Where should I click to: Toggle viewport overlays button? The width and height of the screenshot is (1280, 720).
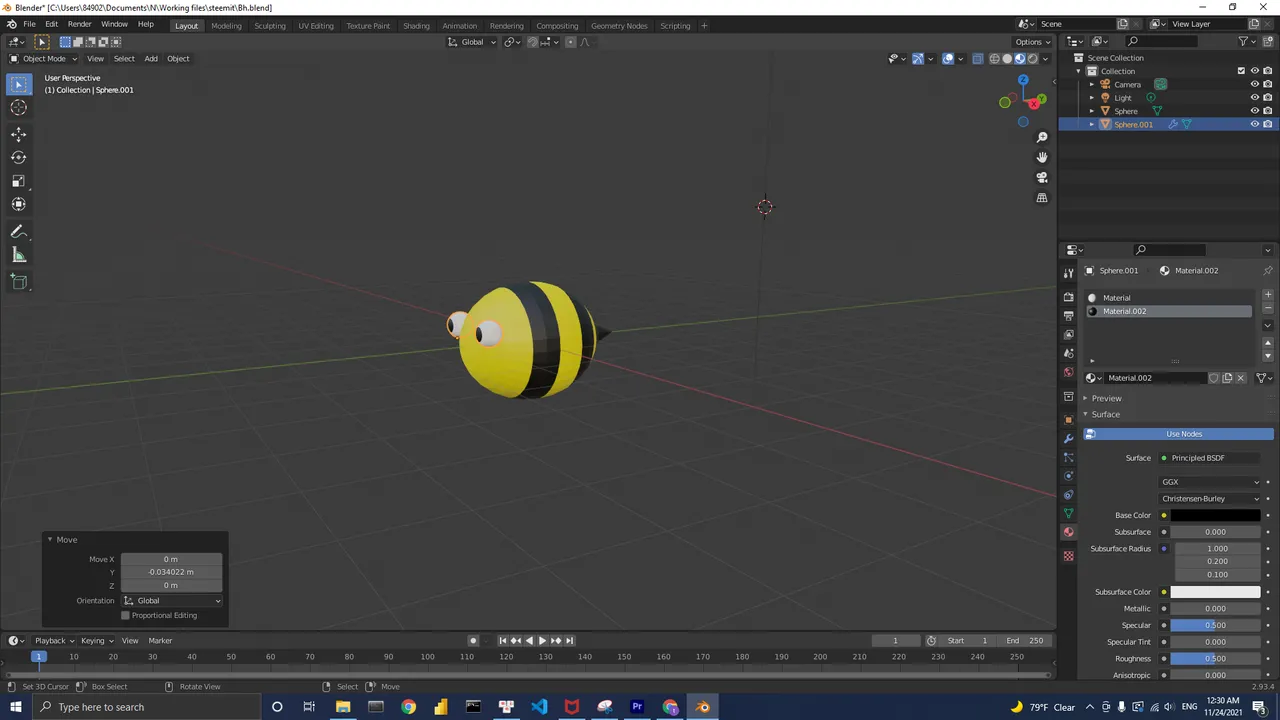948,58
